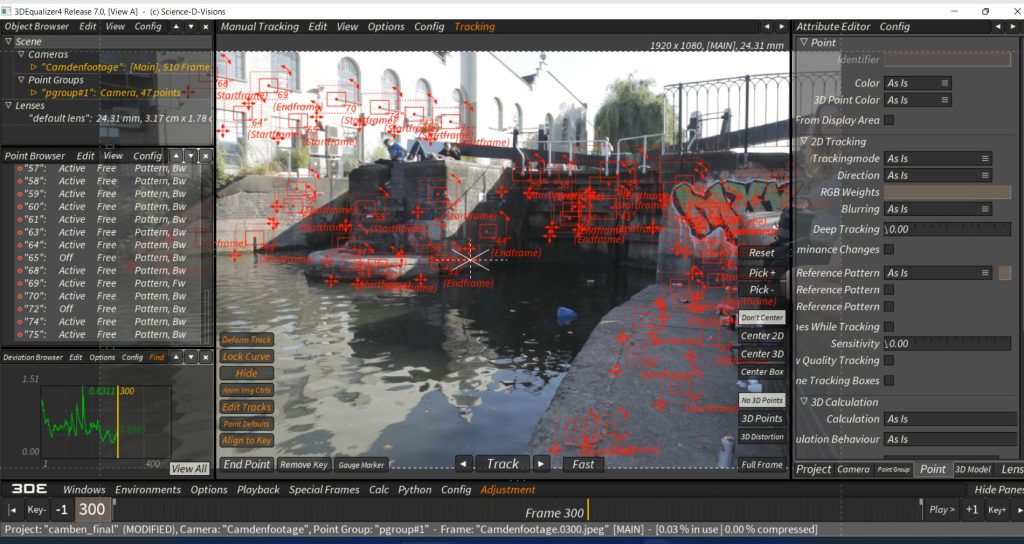Click the Lock Curve button
Screen dimensions: 1024x544
tap(246, 357)
